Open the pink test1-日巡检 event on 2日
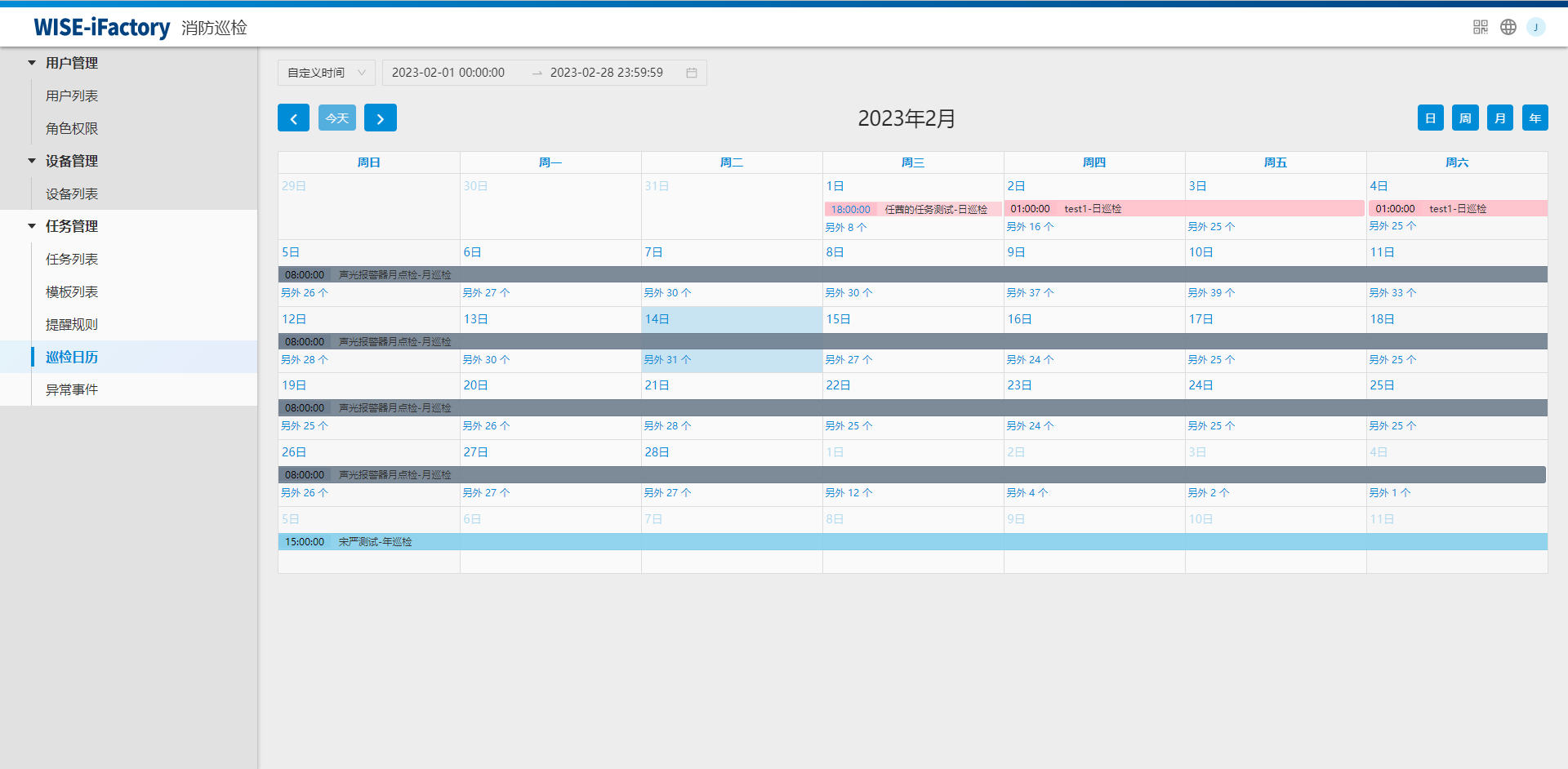Viewport: 1568px width, 769px height. pos(1093,209)
